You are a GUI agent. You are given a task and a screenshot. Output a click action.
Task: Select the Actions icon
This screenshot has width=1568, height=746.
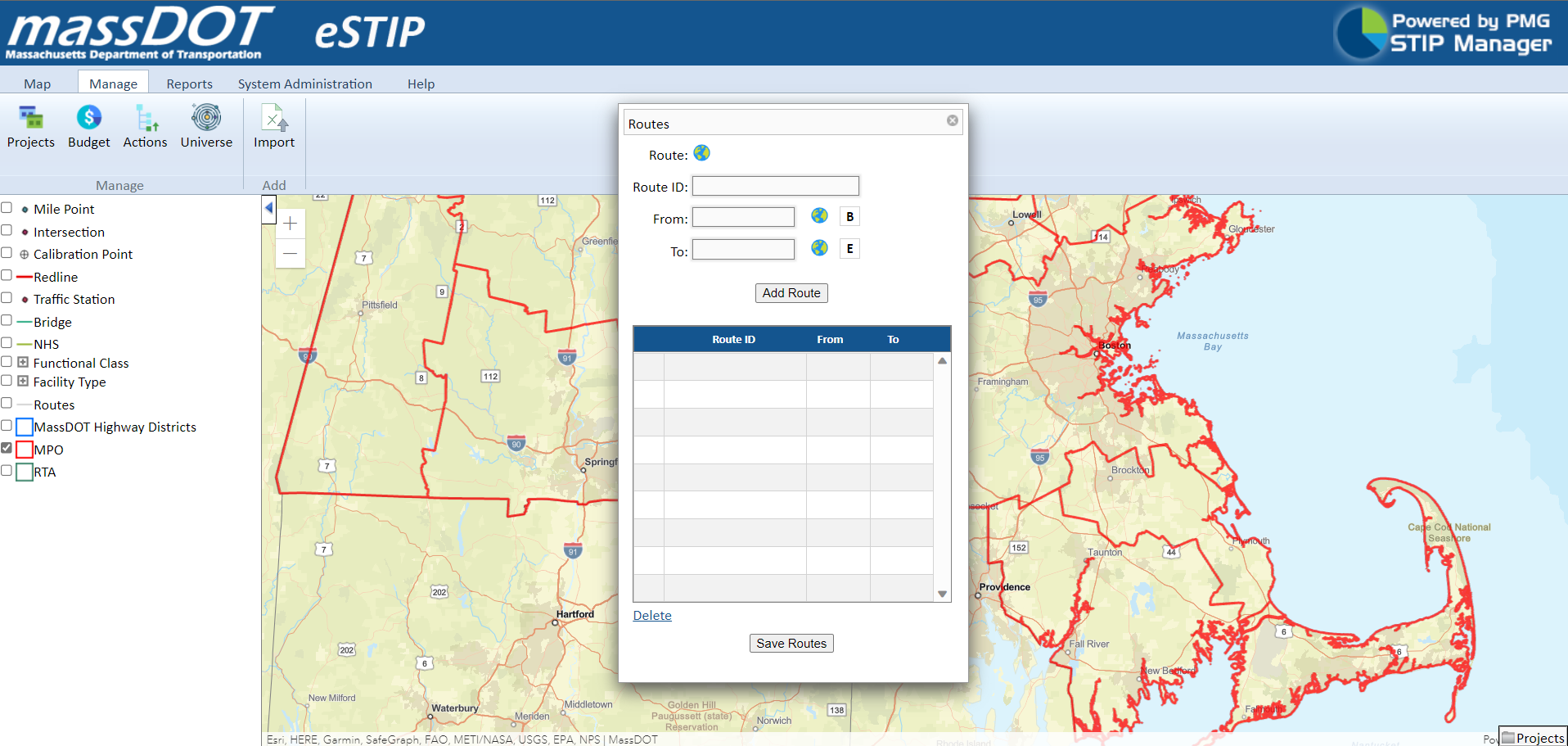(x=145, y=127)
